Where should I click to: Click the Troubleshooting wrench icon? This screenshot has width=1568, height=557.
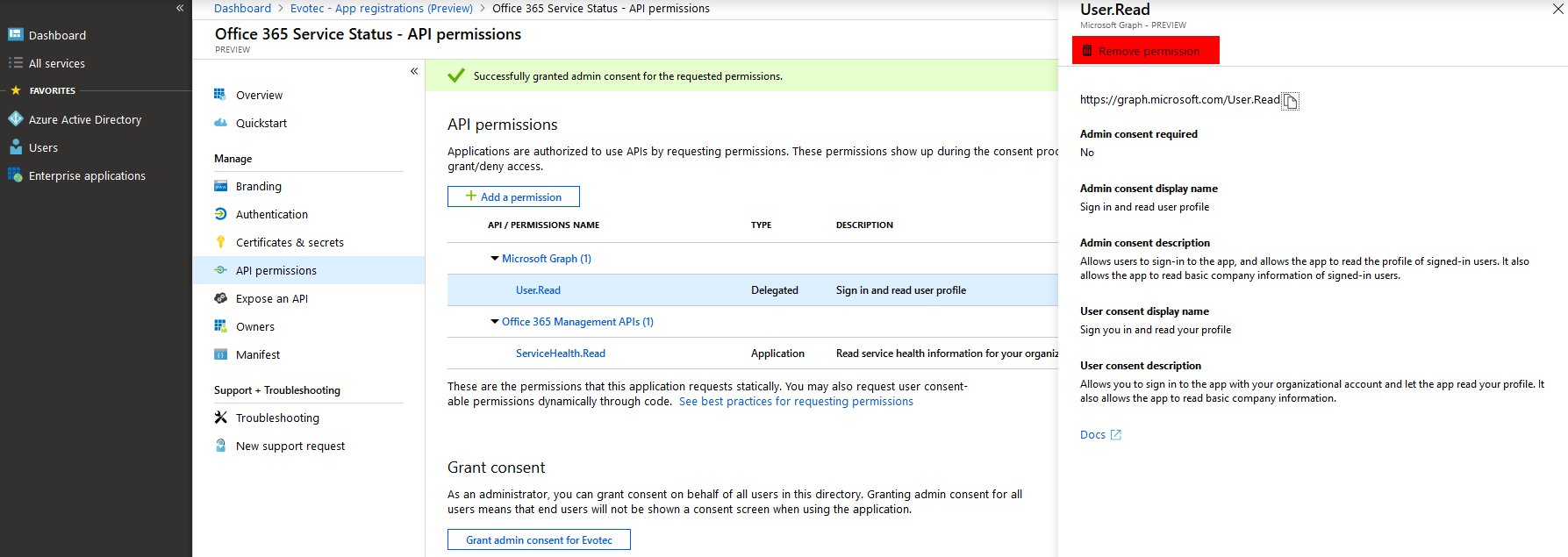(x=220, y=418)
